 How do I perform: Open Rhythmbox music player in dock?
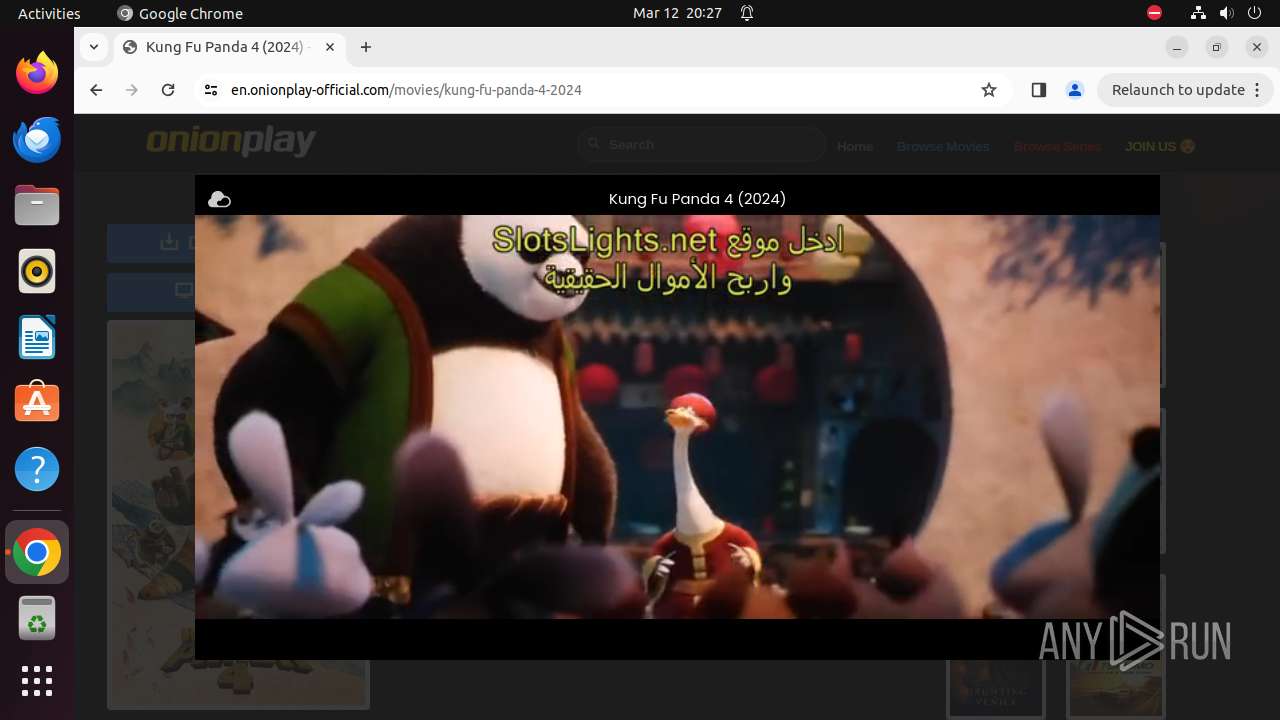click(x=37, y=271)
